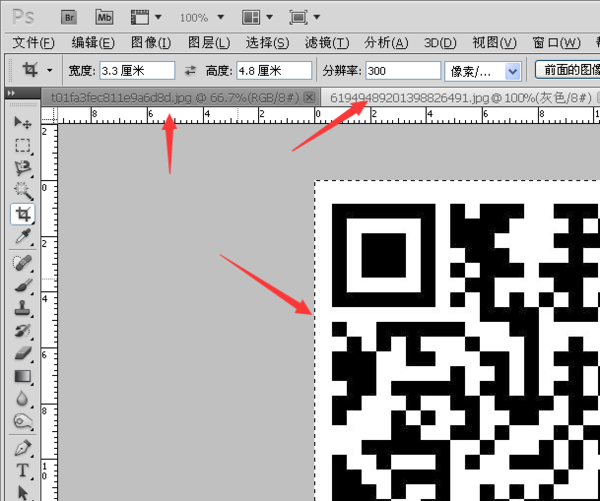Select the Horizontal Type tool
Screen dimensions: 600x501
pos(23,470)
